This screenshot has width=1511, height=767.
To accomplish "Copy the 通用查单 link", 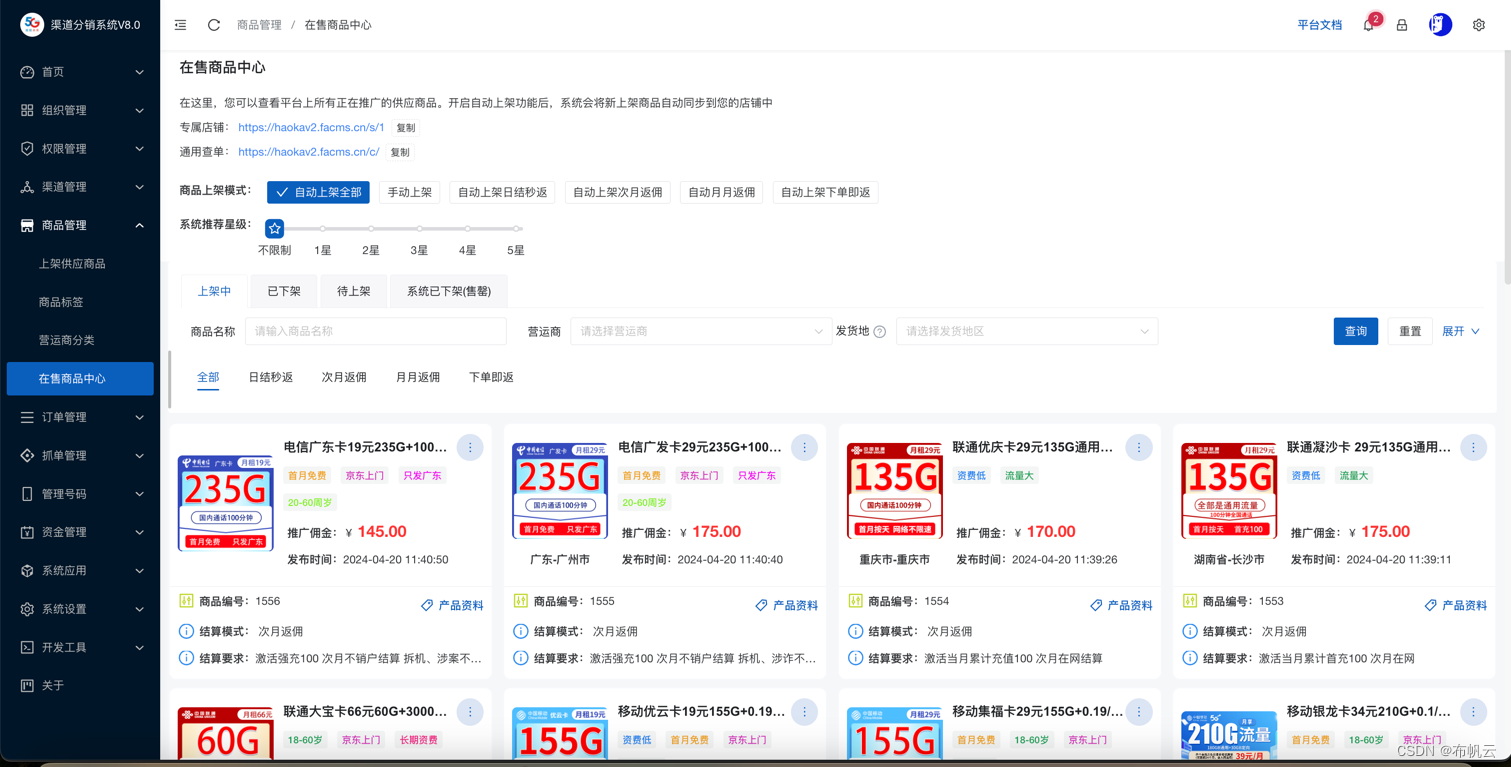I will click(x=400, y=152).
